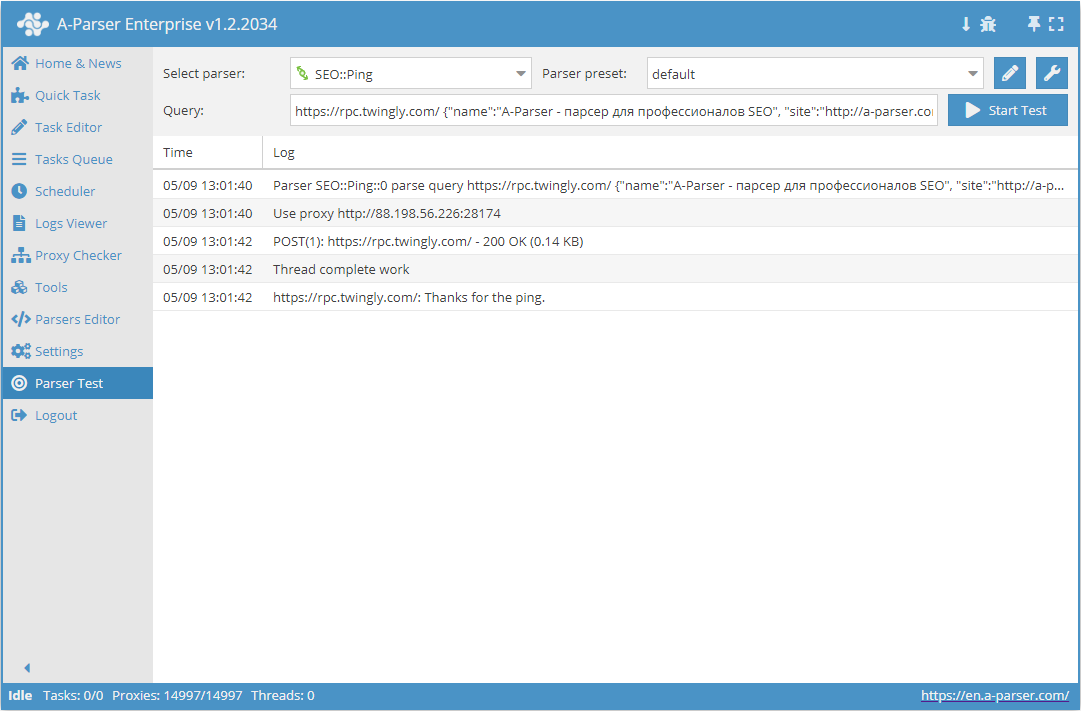Viewport: 1081px width, 711px height.
Task: Toggle fullscreen mode icon
Action: pyautogui.click(x=1056, y=24)
